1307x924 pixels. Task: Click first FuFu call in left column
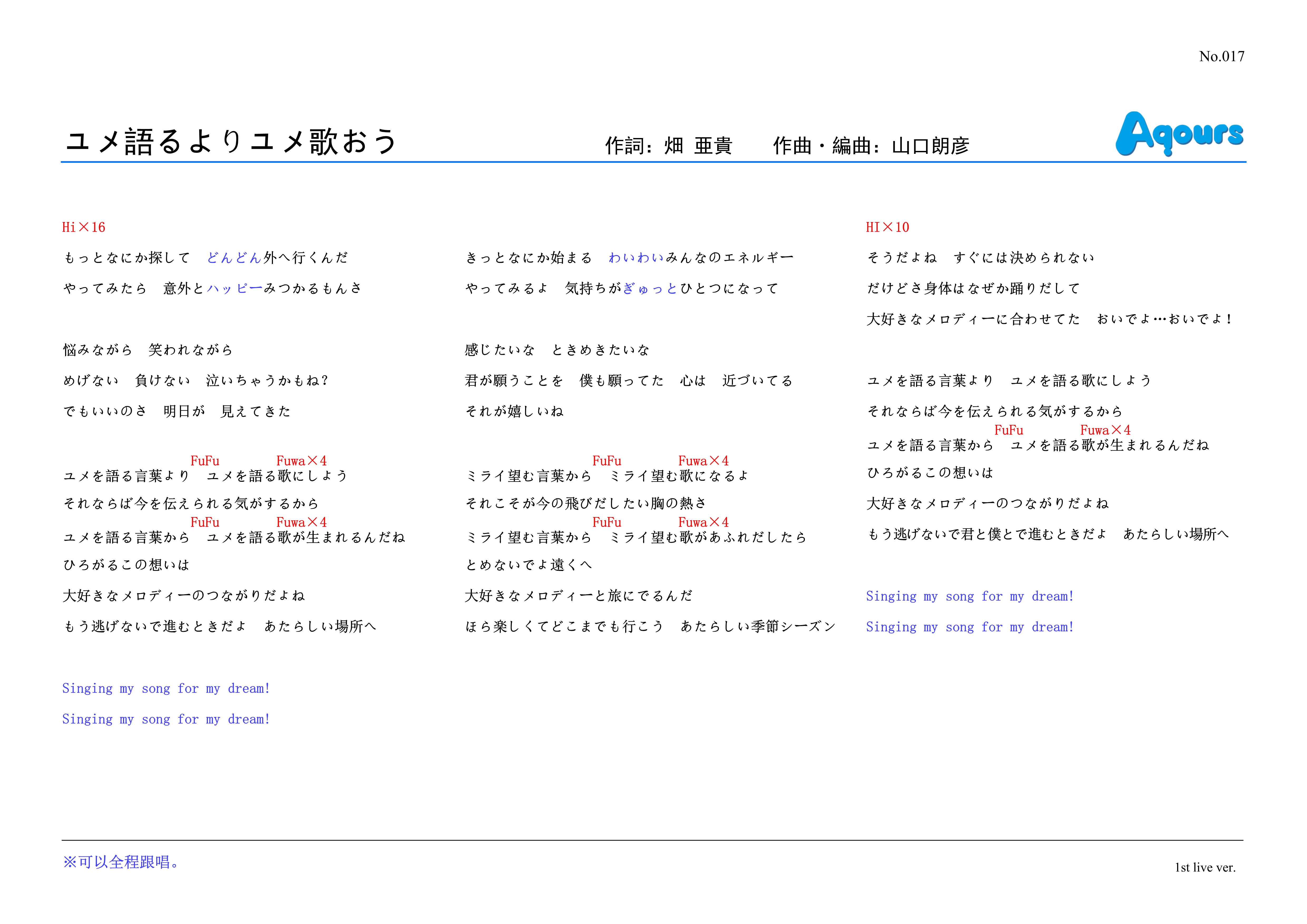[x=205, y=461]
